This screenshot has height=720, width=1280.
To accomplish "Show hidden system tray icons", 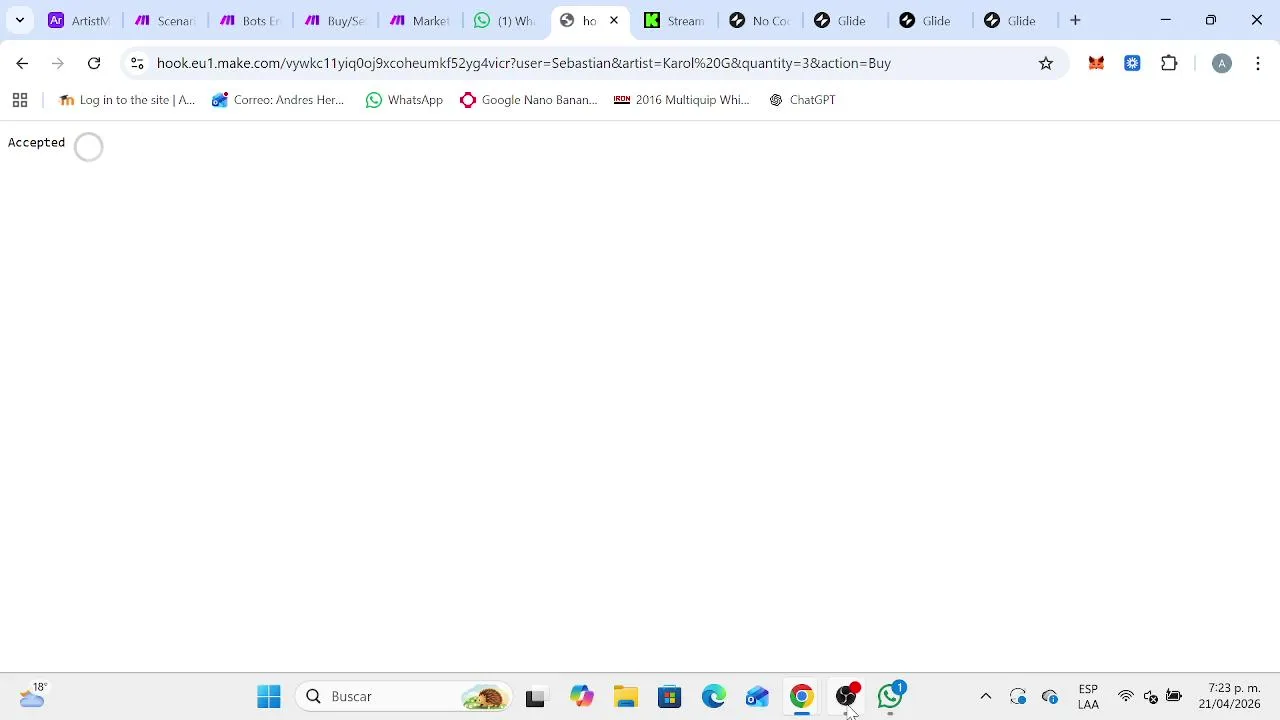I will (986, 696).
